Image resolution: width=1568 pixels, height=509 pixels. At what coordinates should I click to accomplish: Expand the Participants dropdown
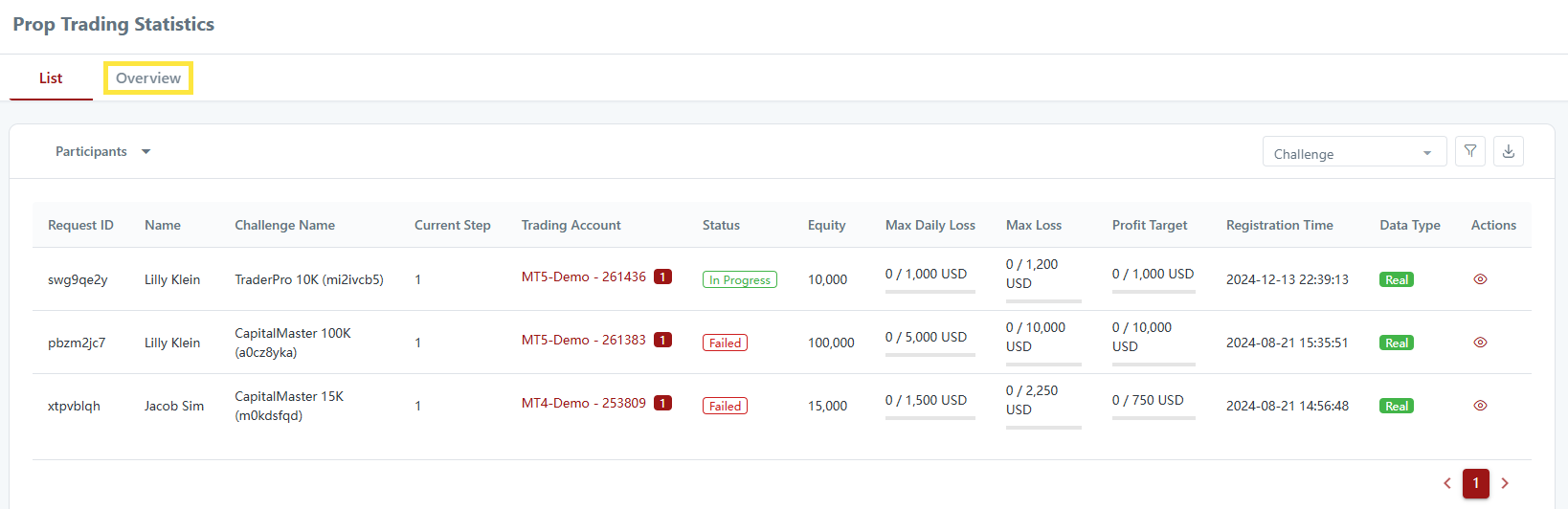[103, 151]
